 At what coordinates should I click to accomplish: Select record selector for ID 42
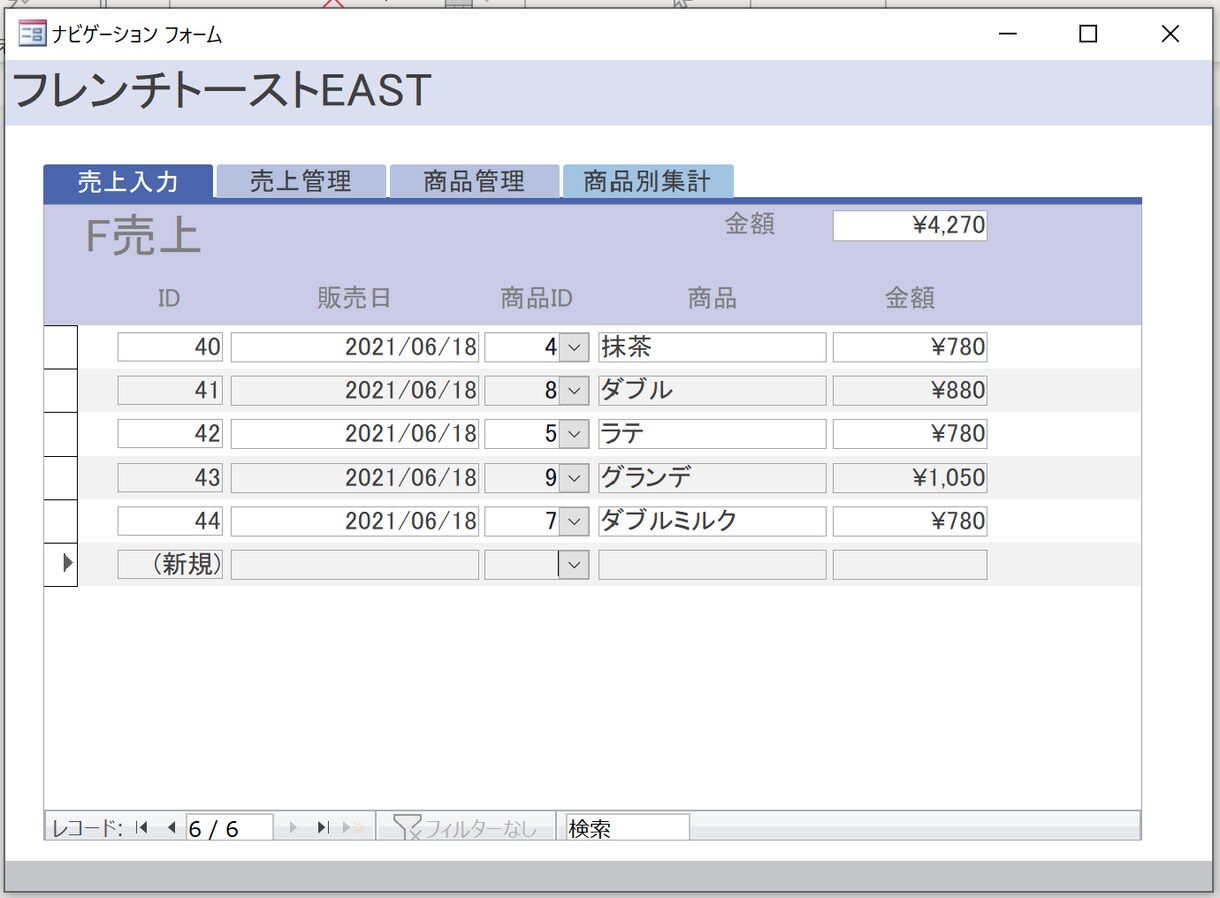61,434
